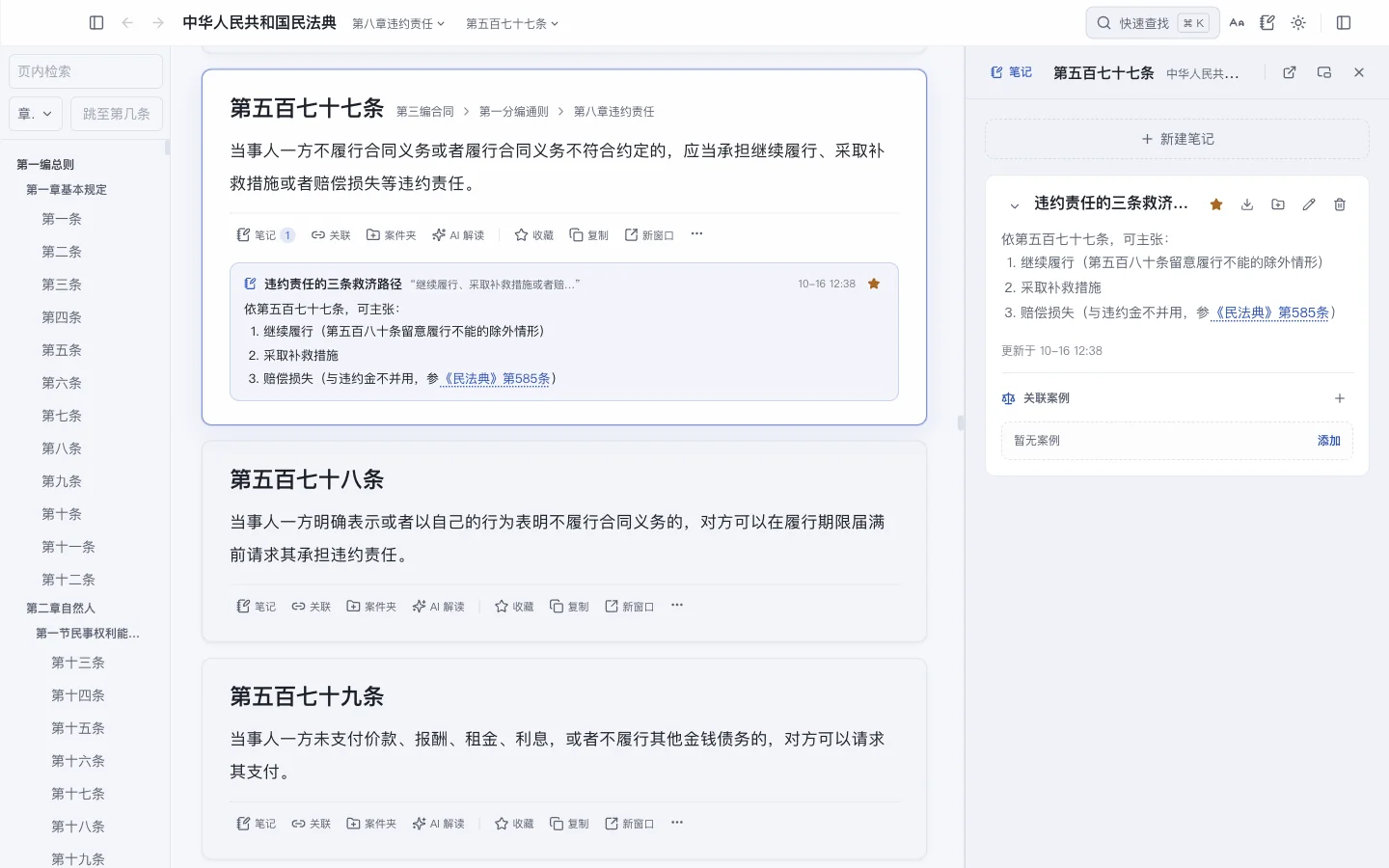1389x868 pixels.
Task: Copy 第五百七十七条 with 复制
Action: coord(589,235)
